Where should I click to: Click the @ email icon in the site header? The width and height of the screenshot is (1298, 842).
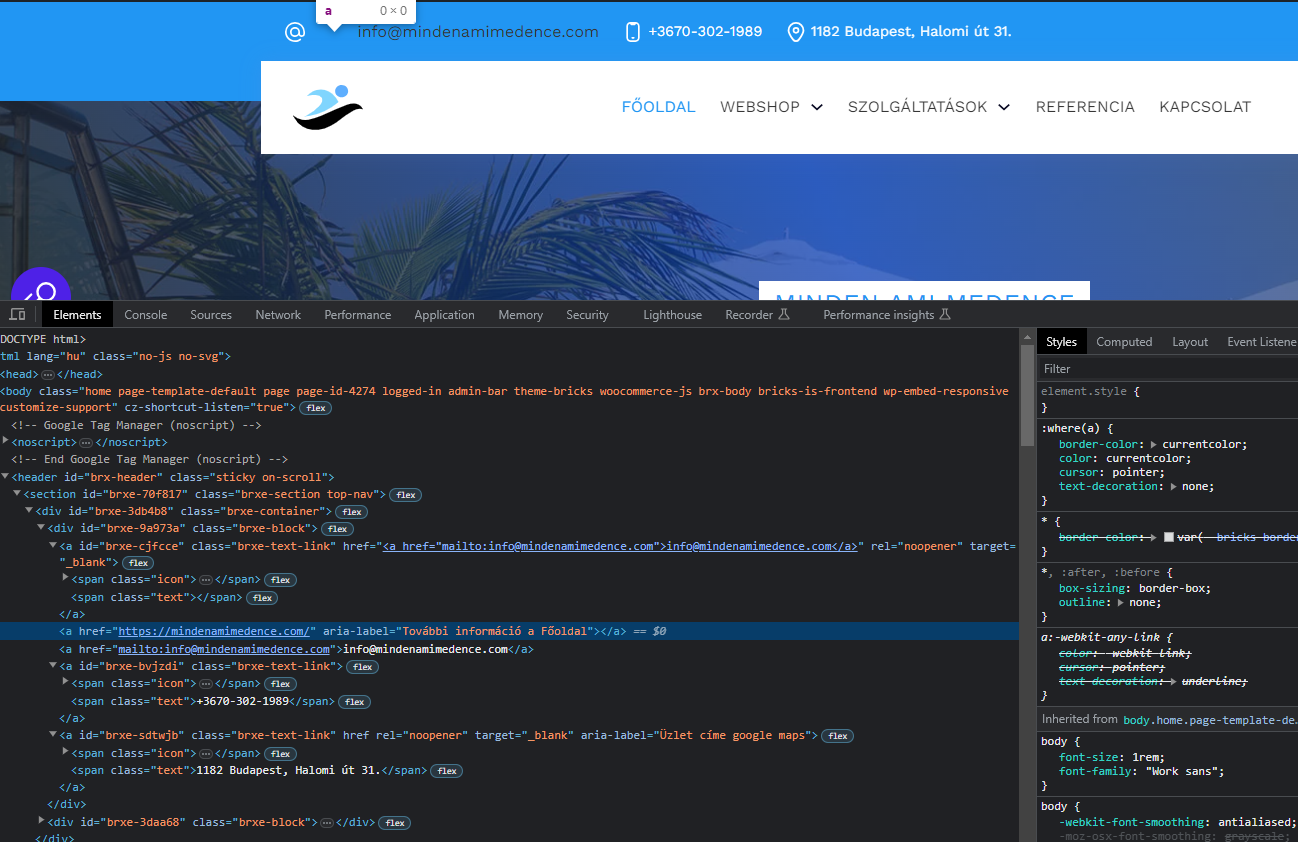click(294, 31)
